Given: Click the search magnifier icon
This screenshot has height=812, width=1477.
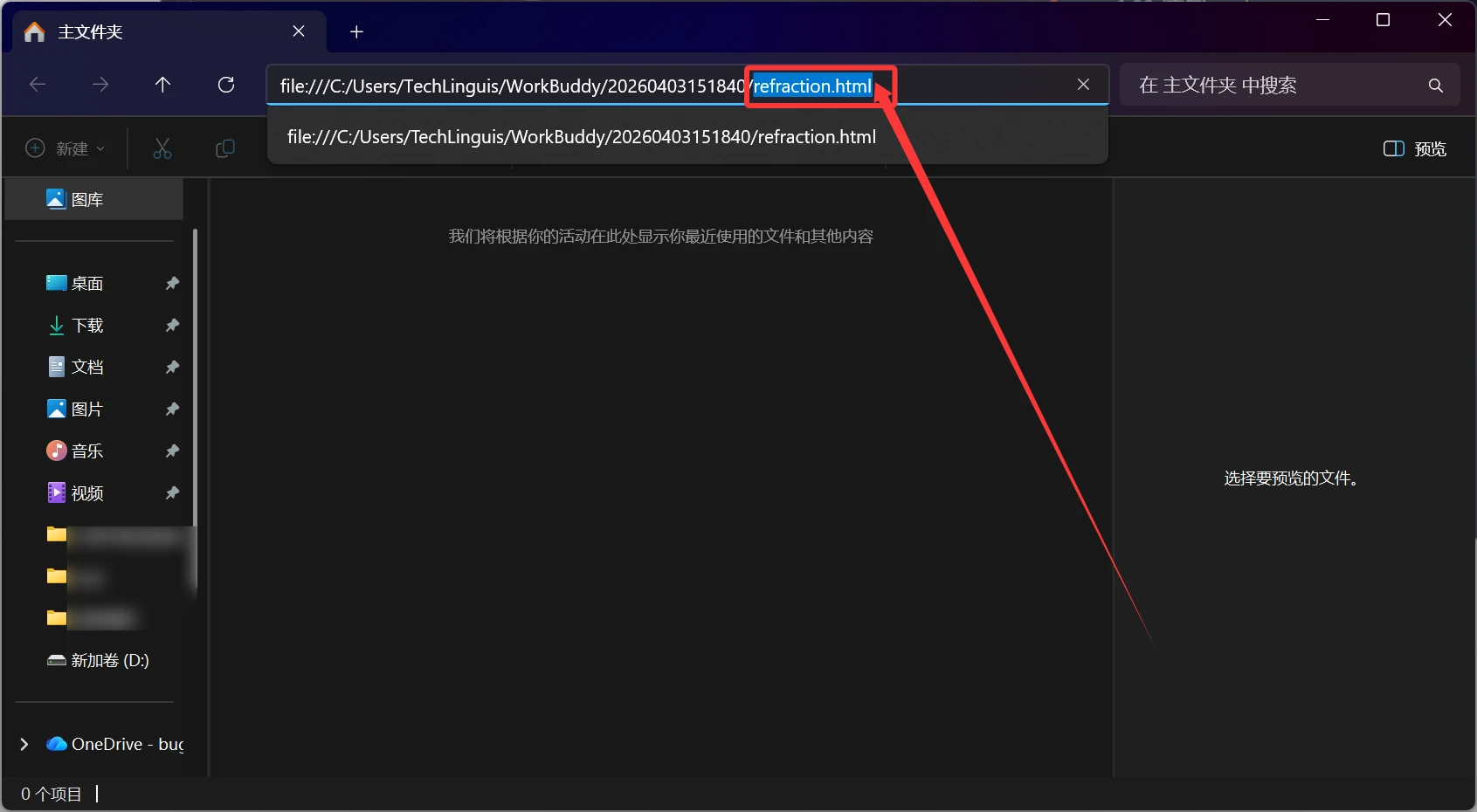Looking at the screenshot, I should 1435,86.
